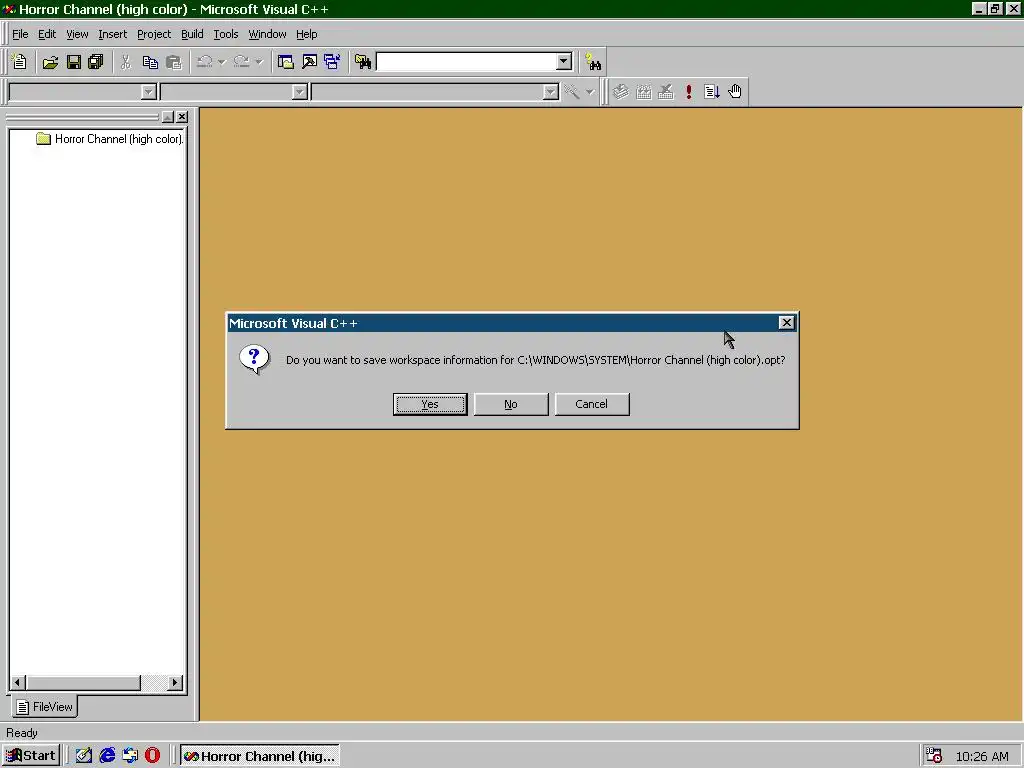
Task: Click the Search help binoculars icon
Action: coord(593,62)
